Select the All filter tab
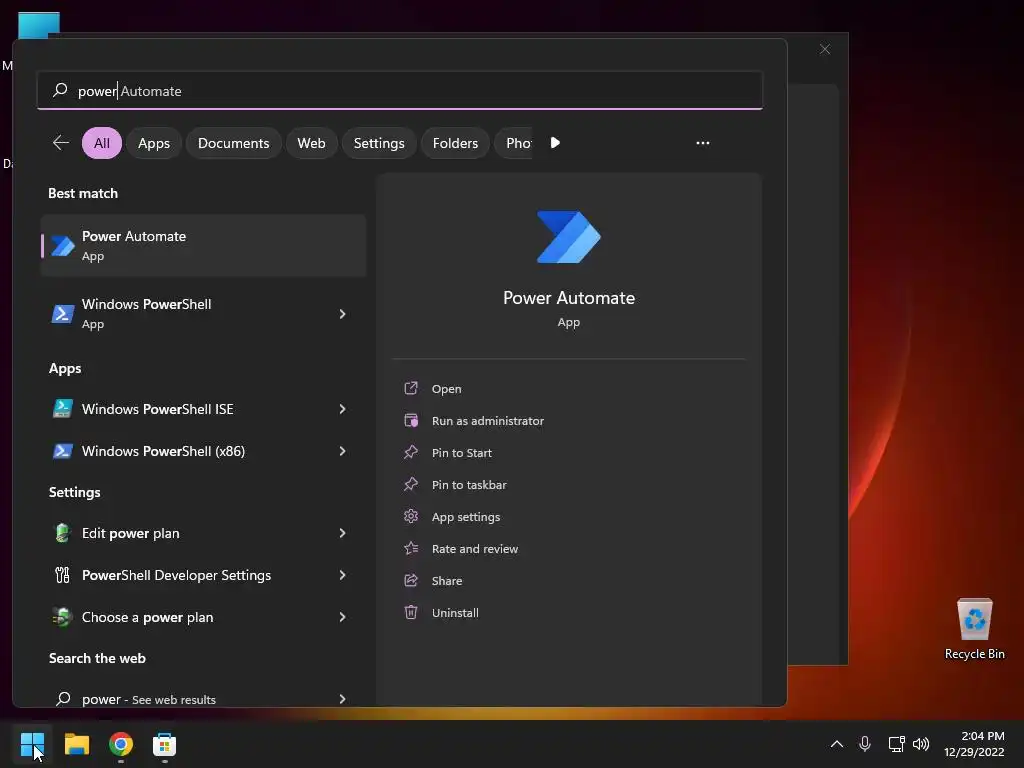 102,143
